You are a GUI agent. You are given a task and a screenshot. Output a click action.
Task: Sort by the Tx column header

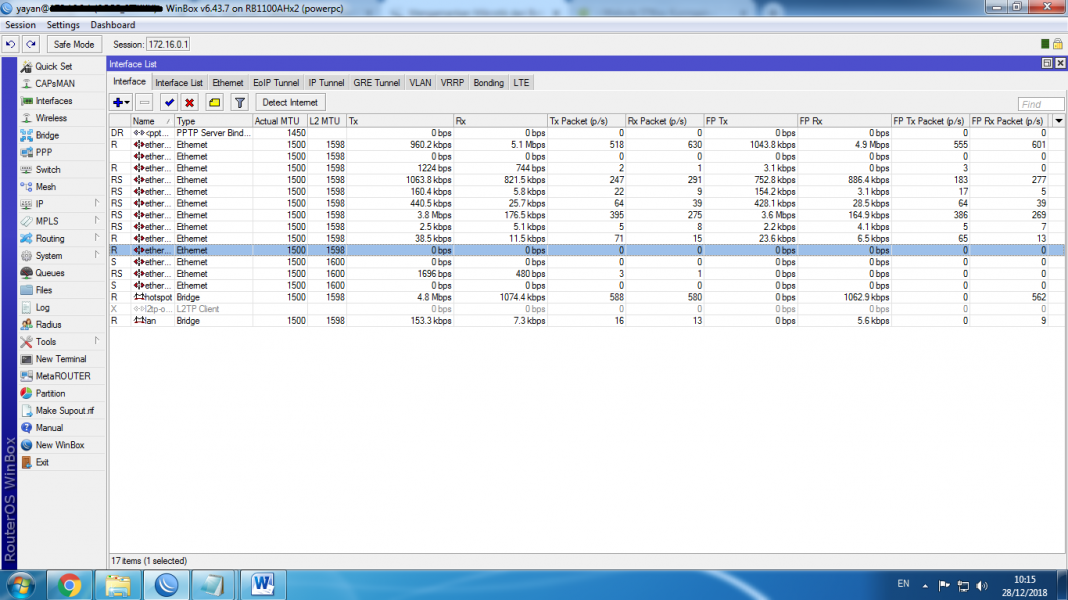(400, 121)
